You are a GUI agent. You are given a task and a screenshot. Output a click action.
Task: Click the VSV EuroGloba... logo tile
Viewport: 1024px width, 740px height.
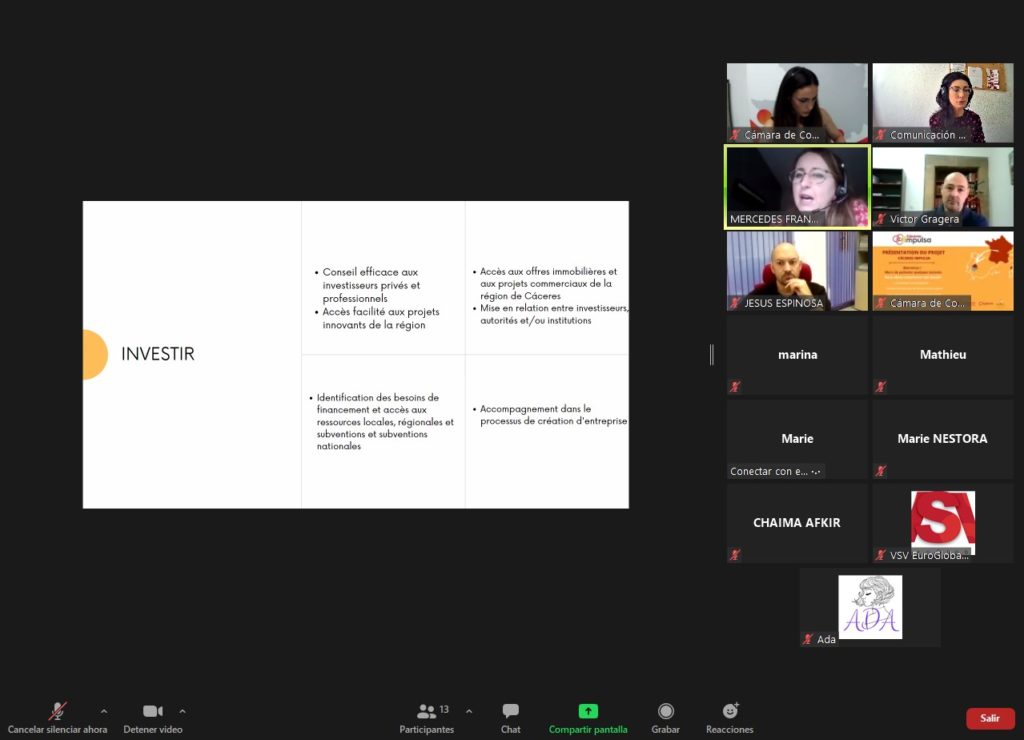(942, 522)
